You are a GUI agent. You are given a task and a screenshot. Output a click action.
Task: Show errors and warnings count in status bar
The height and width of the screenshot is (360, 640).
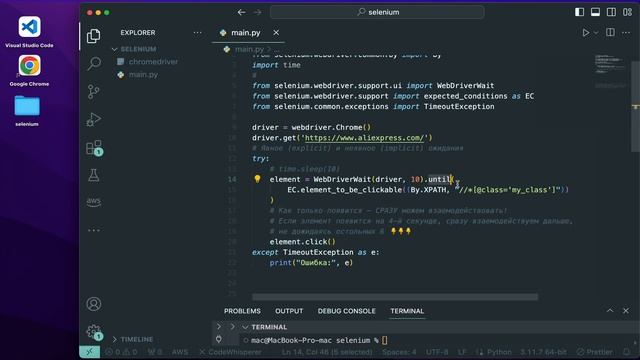(x=121, y=352)
